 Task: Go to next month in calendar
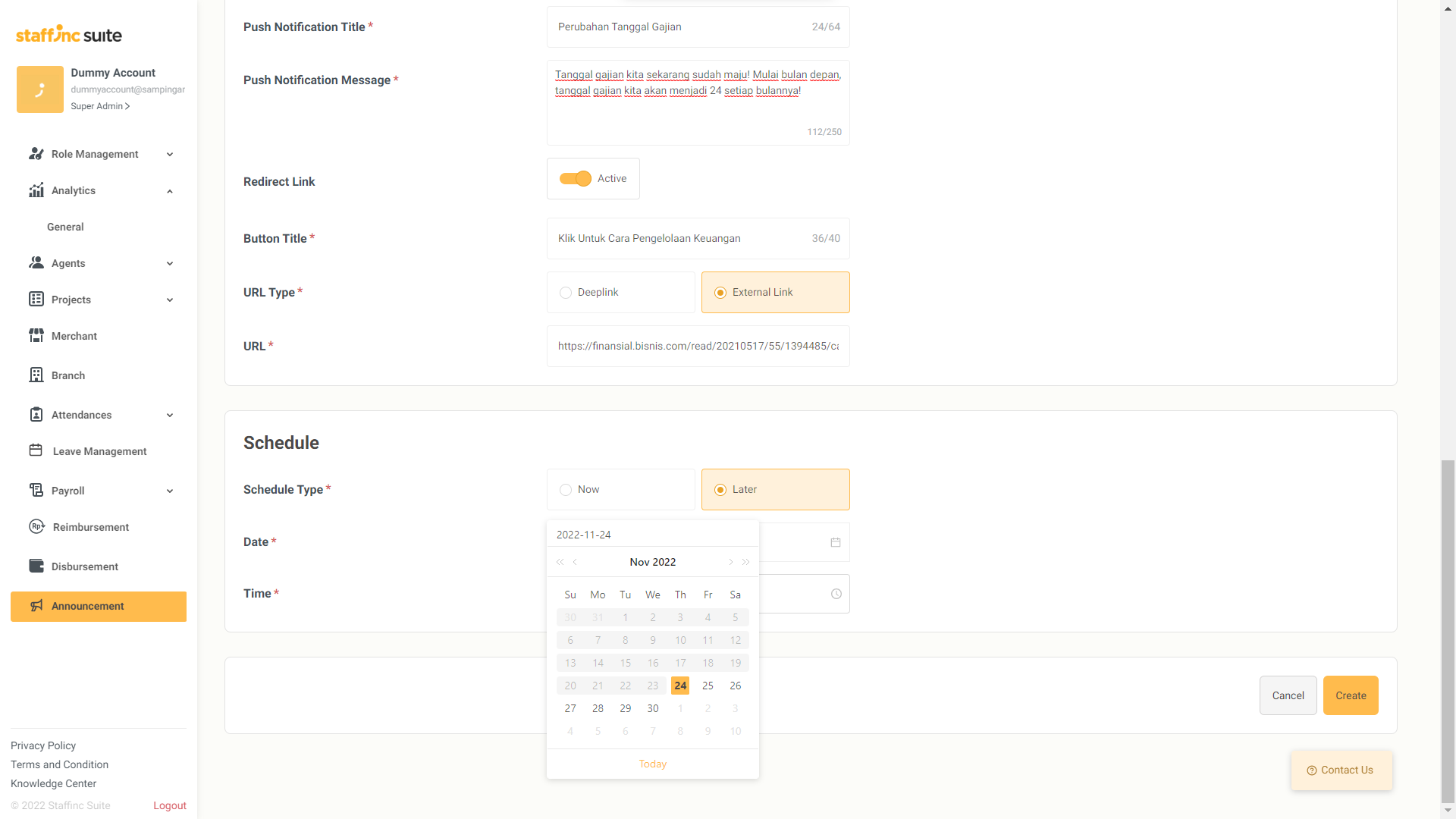(x=730, y=562)
